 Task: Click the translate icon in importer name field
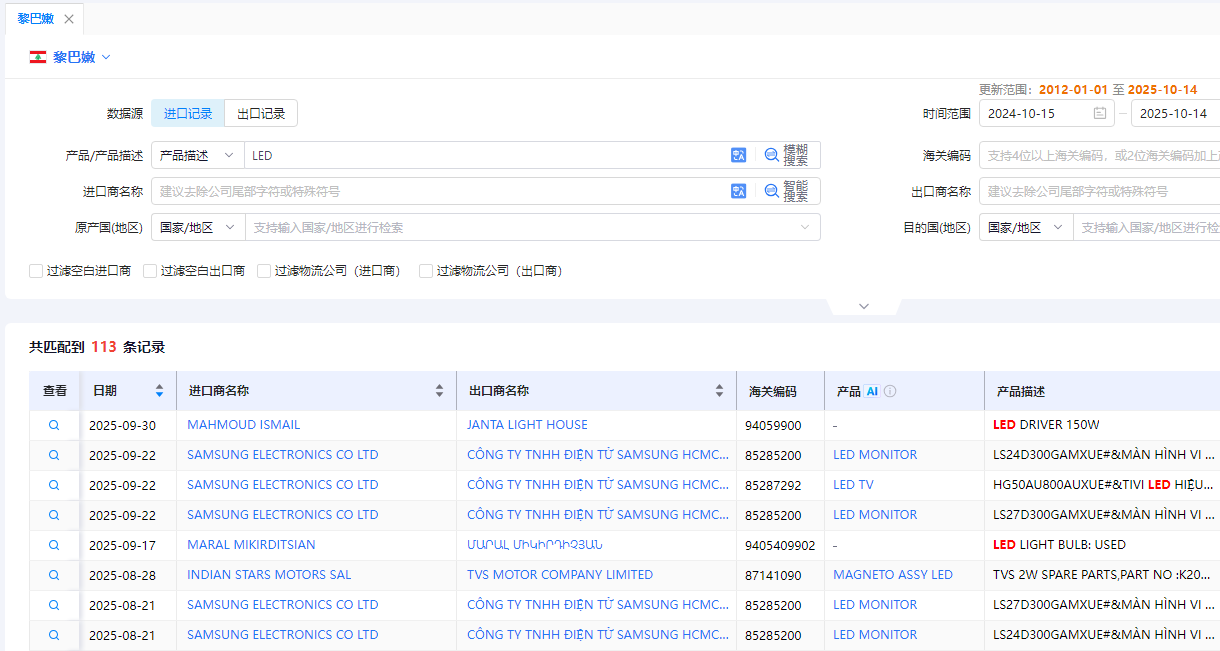739,191
